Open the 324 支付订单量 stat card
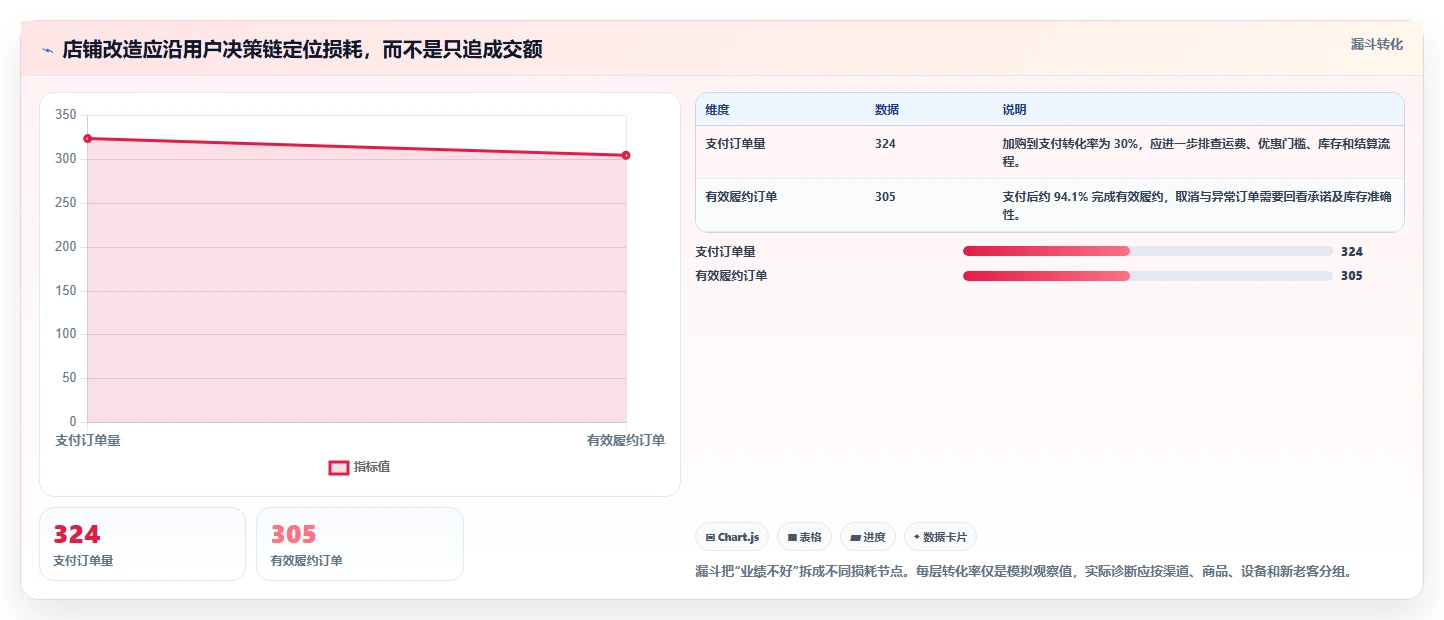 tap(142, 544)
